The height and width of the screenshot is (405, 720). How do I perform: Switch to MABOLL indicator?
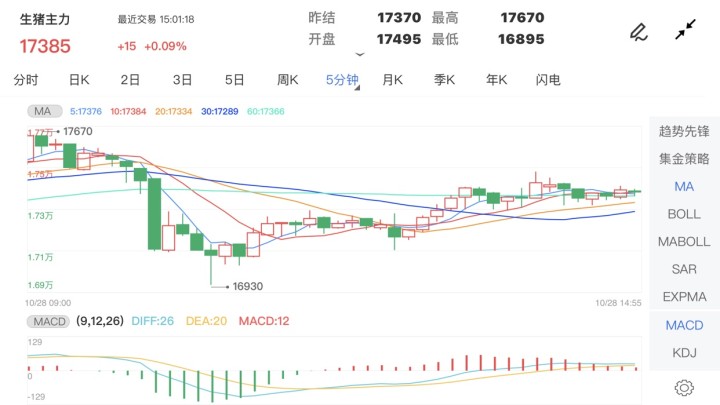point(684,242)
